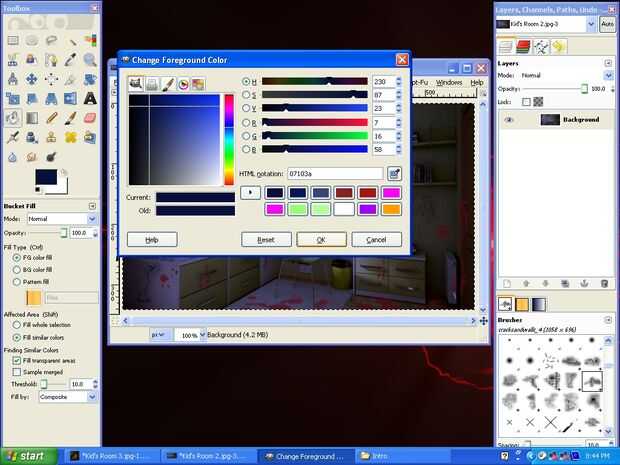Select the Crop tool
Screen dimensions: 620x465
[x=71, y=79]
